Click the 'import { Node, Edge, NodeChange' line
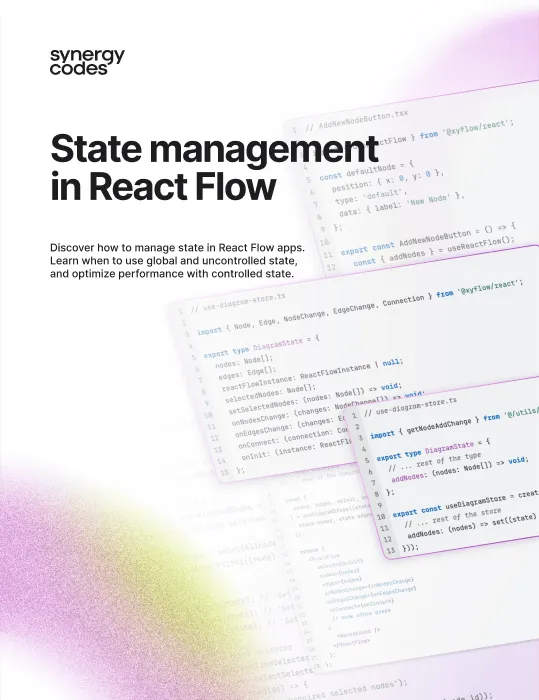This screenshot has width=539, height=700. pos(359,307)
